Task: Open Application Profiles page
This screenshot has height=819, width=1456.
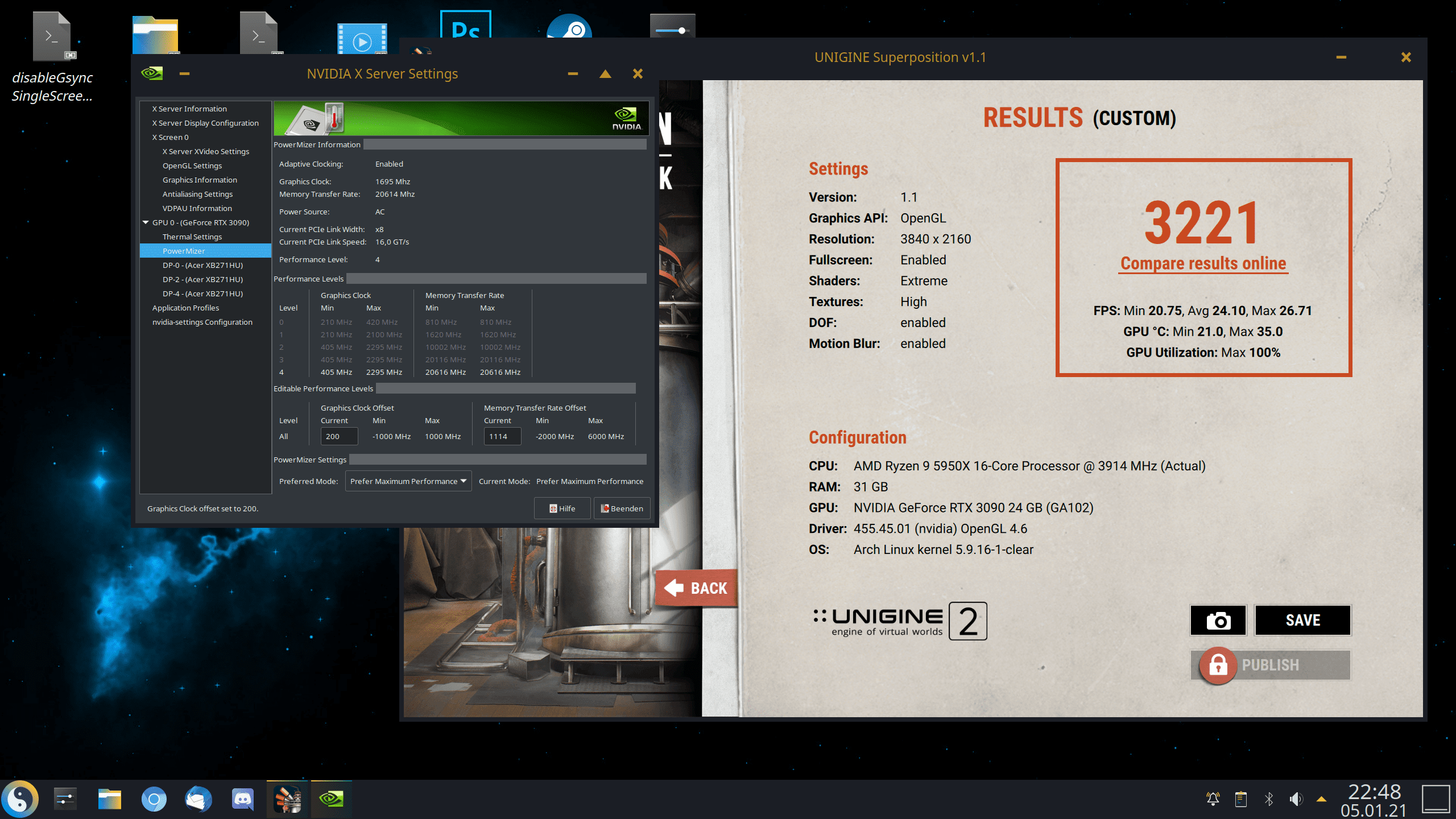Action: (x=185, y=308)
